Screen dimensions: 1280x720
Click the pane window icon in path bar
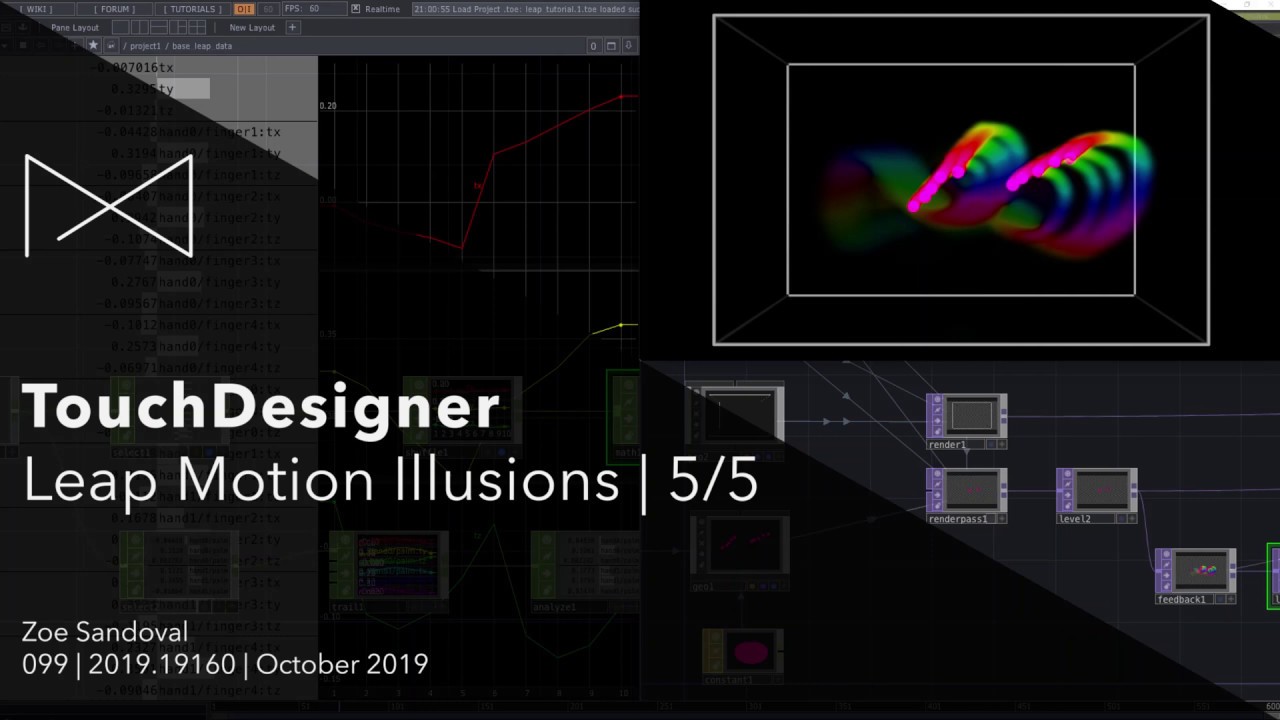[x=611, y=46]
